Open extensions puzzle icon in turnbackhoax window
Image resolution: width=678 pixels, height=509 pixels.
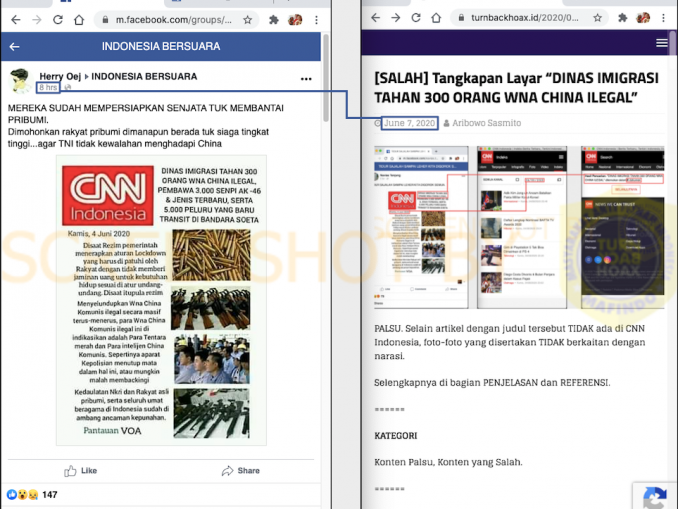click(623, 18)
